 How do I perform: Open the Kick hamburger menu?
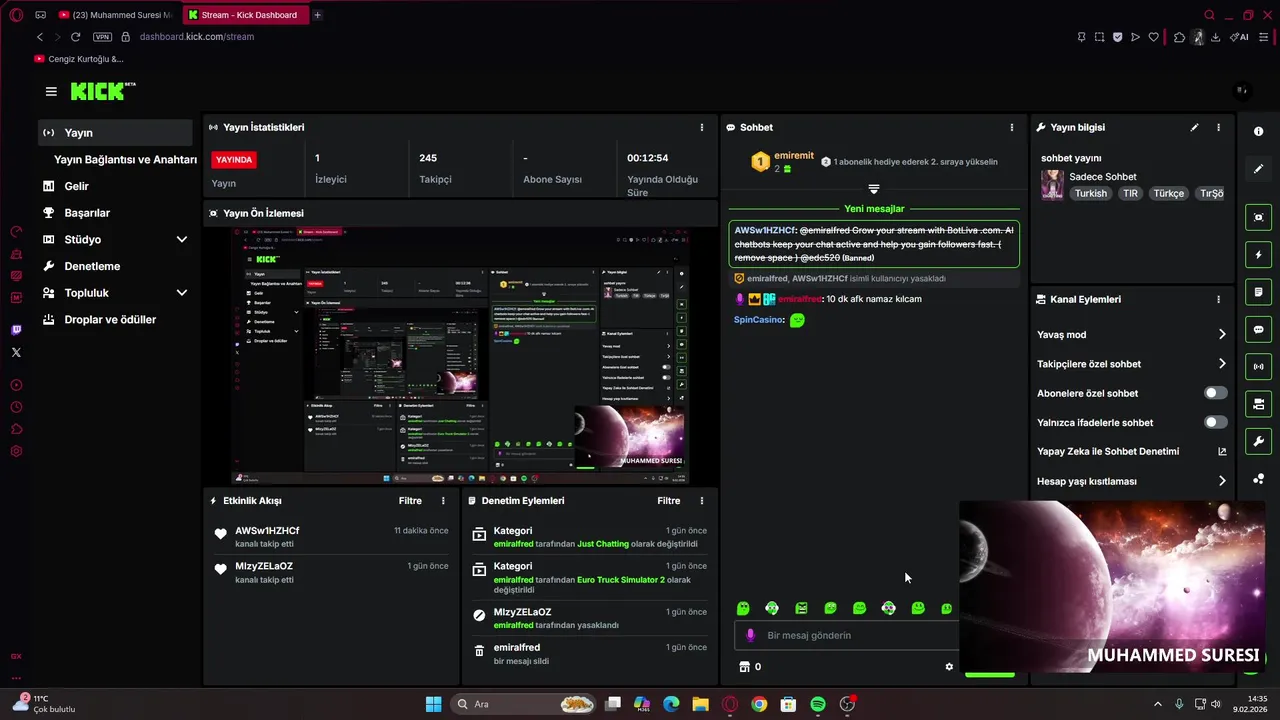(51, 91)
